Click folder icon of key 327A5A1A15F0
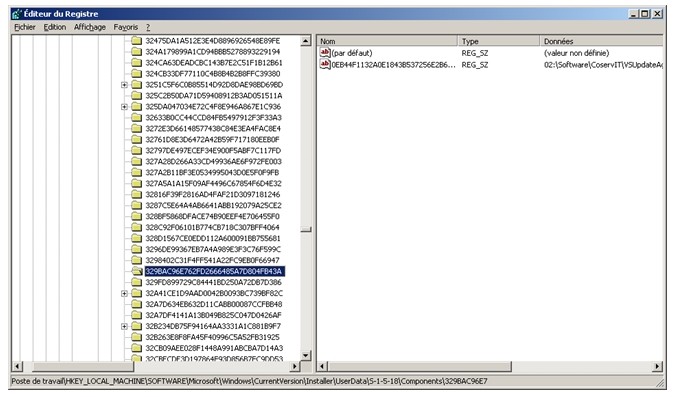The width and height of the screenshot is (676, 397). point(137,184)
